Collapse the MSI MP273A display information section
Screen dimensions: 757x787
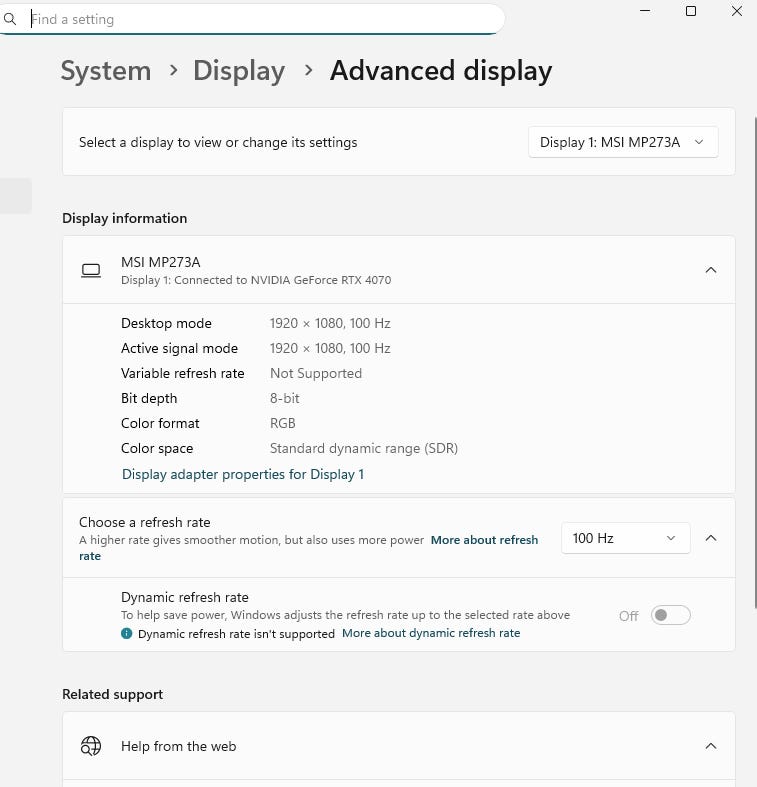point(711,270)
